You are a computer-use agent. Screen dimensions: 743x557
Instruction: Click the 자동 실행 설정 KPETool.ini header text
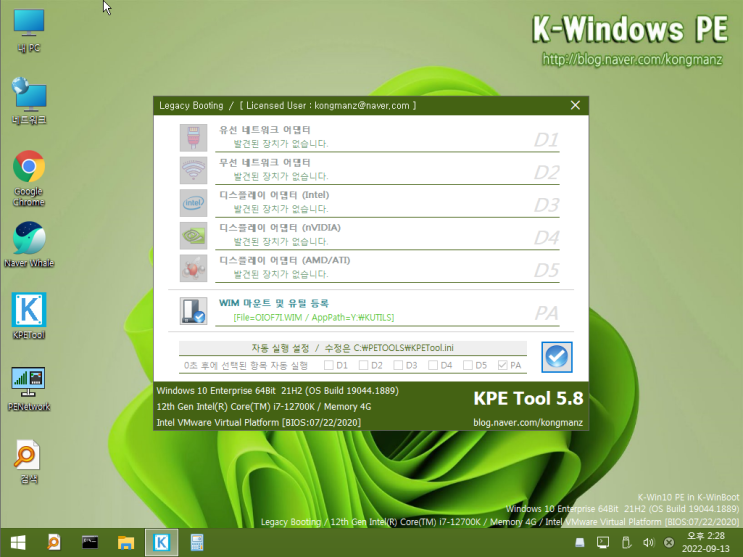(x=353, y=348)
